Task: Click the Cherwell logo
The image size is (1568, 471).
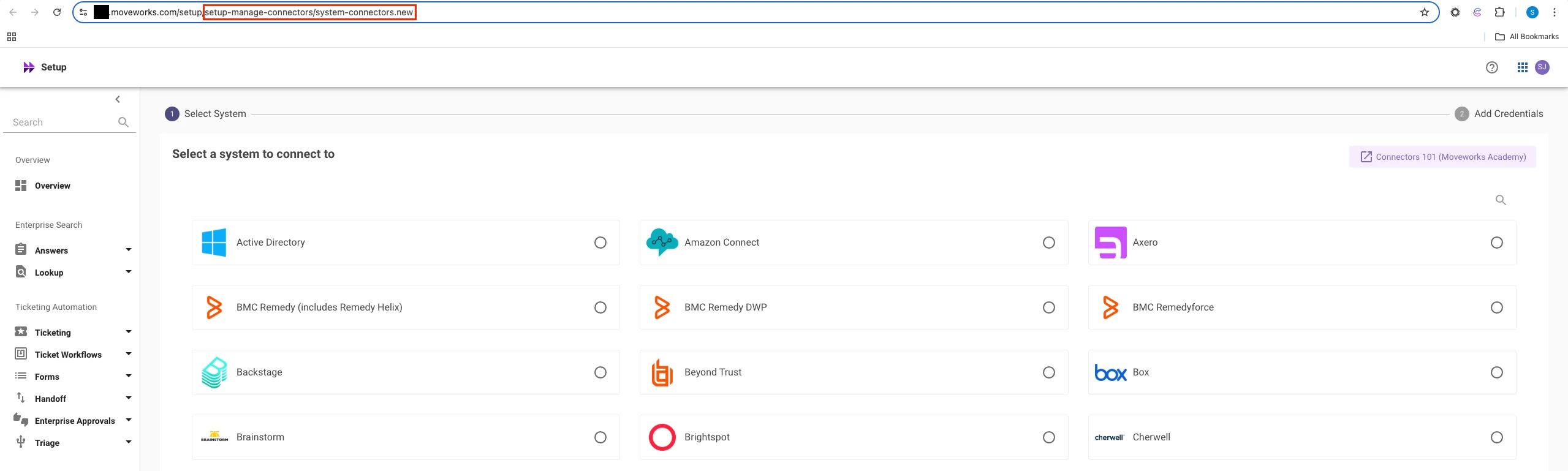Action: (x=1110, y=437)
